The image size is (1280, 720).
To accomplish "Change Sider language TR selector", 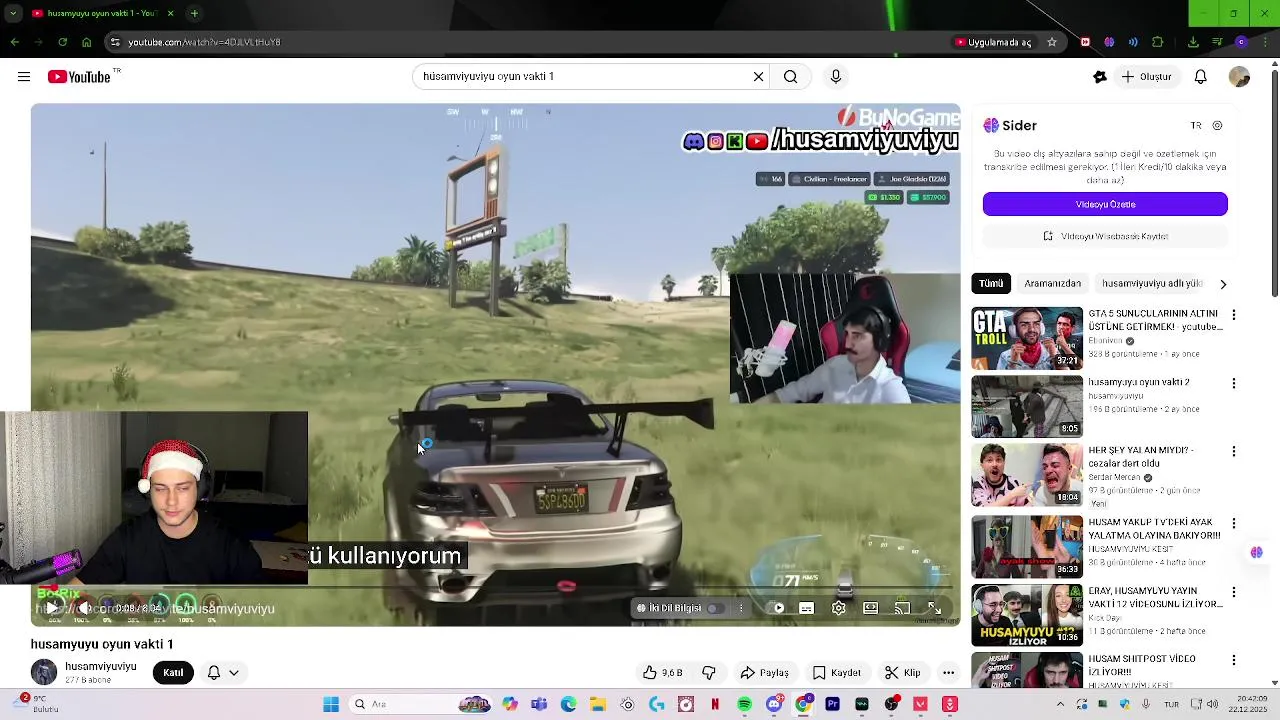I will pos(1196,126).
